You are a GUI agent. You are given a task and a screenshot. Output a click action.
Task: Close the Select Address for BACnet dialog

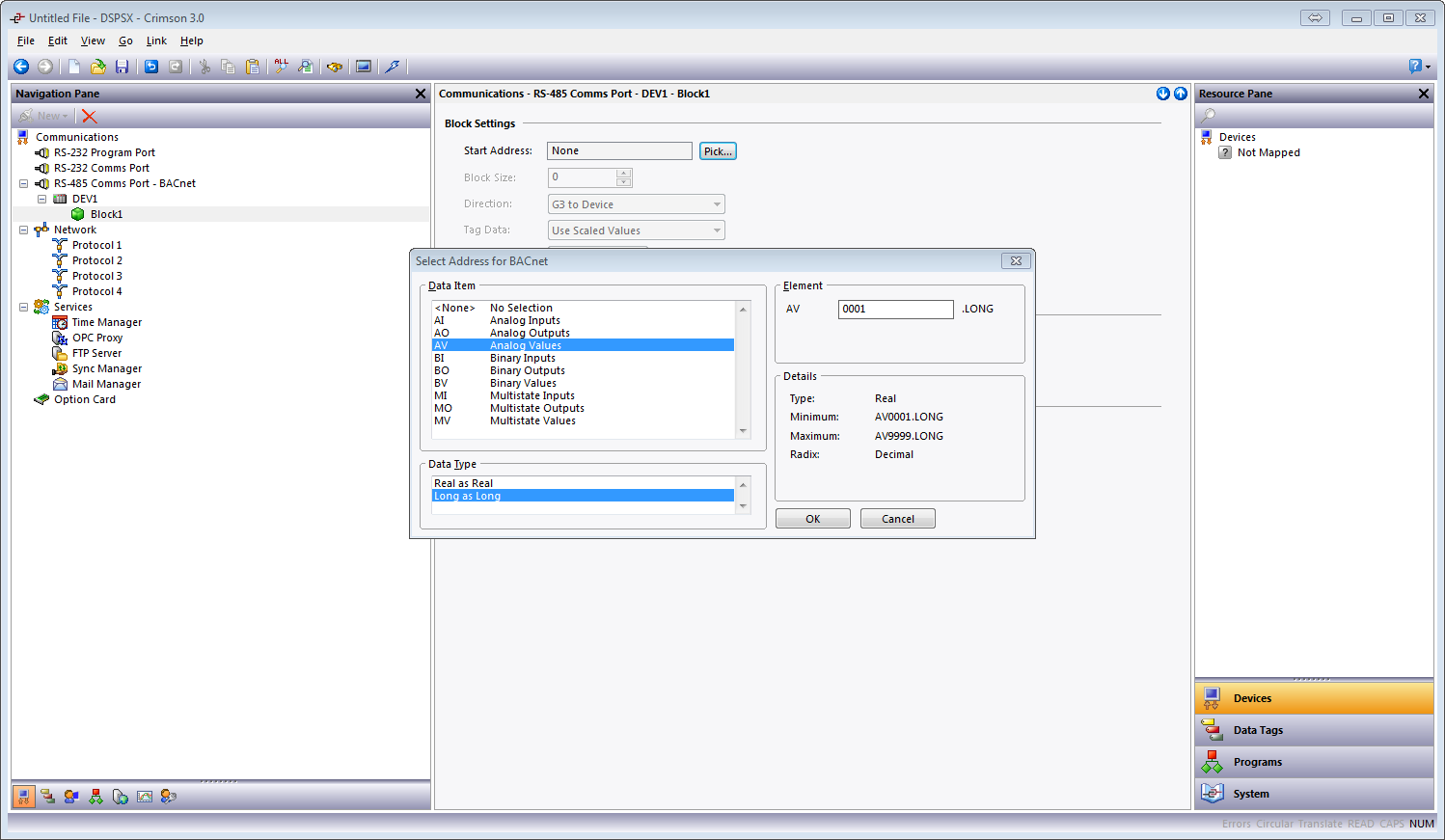(x=1016, y=261)
